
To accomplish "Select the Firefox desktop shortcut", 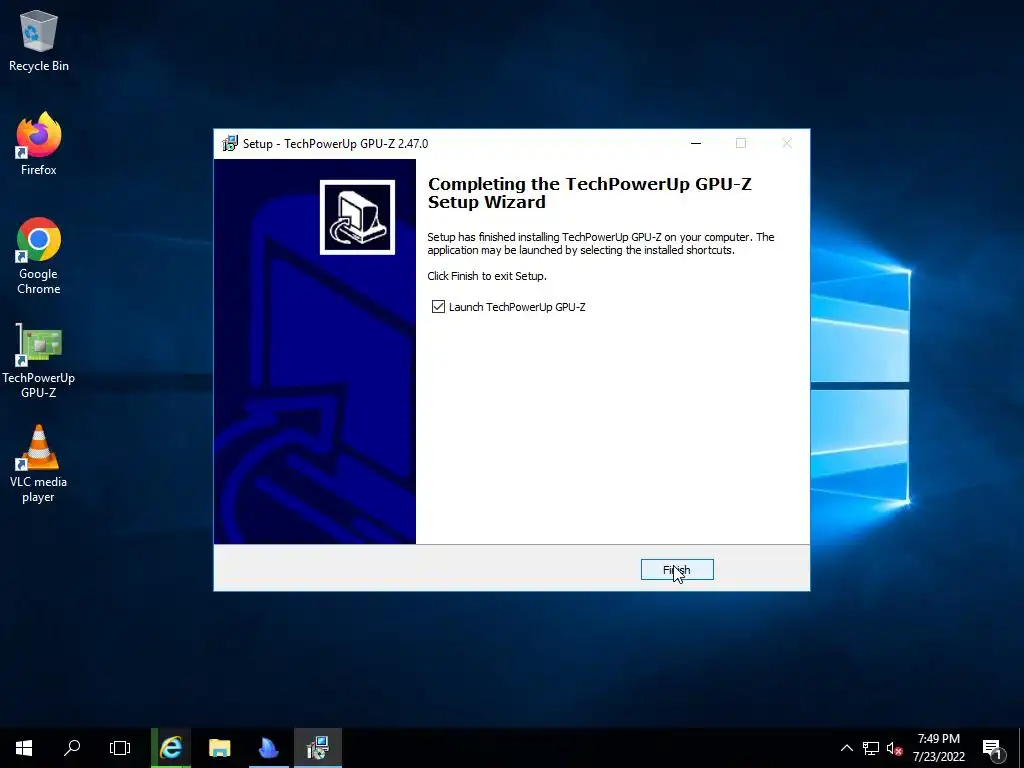I will 39,144.
